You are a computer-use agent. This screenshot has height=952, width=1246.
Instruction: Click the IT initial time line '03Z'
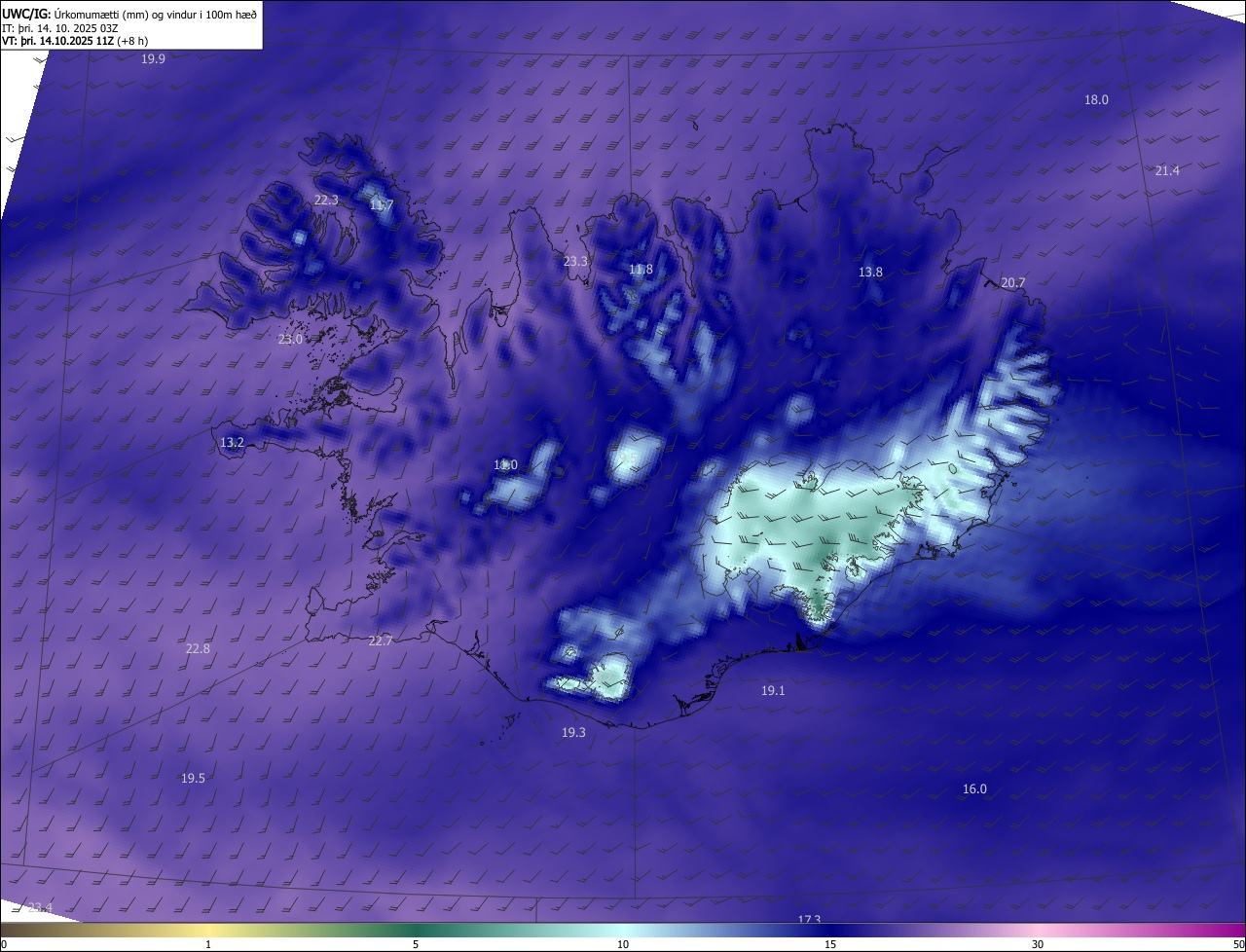pyautogui.click(x=109, y=27)
